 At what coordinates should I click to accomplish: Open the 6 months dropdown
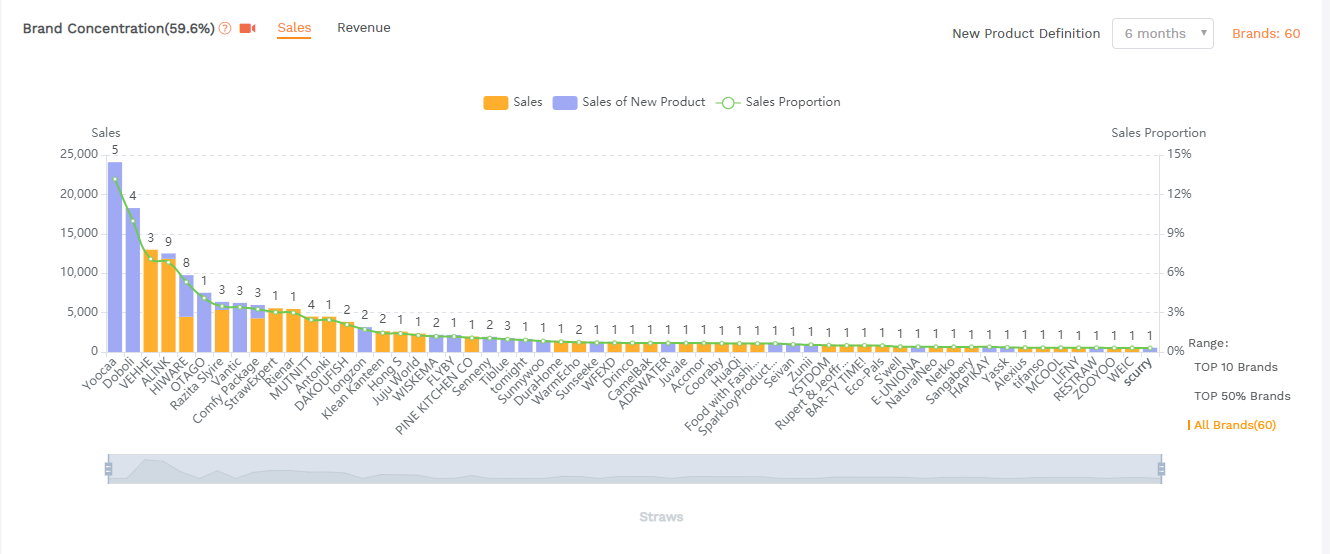point(1162,33)
